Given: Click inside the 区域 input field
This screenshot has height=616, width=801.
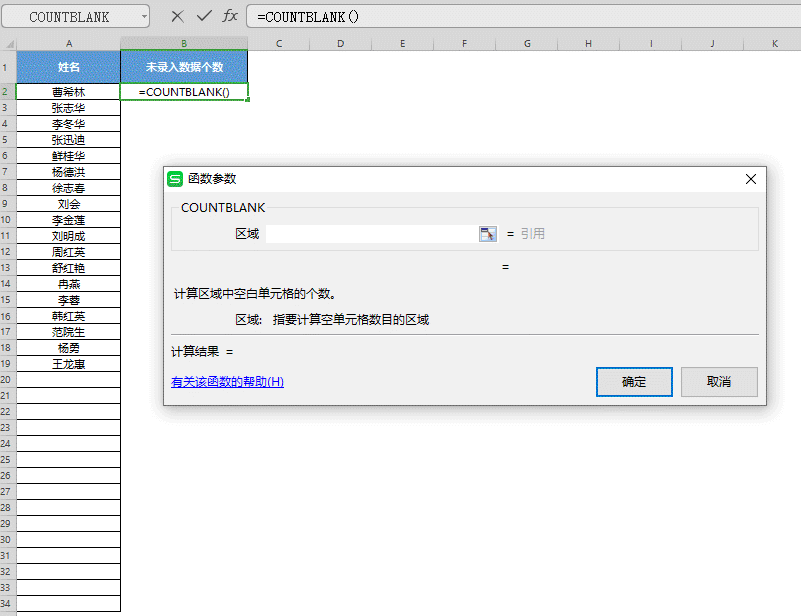Looking at the screenshot, I should pos(370,233).
